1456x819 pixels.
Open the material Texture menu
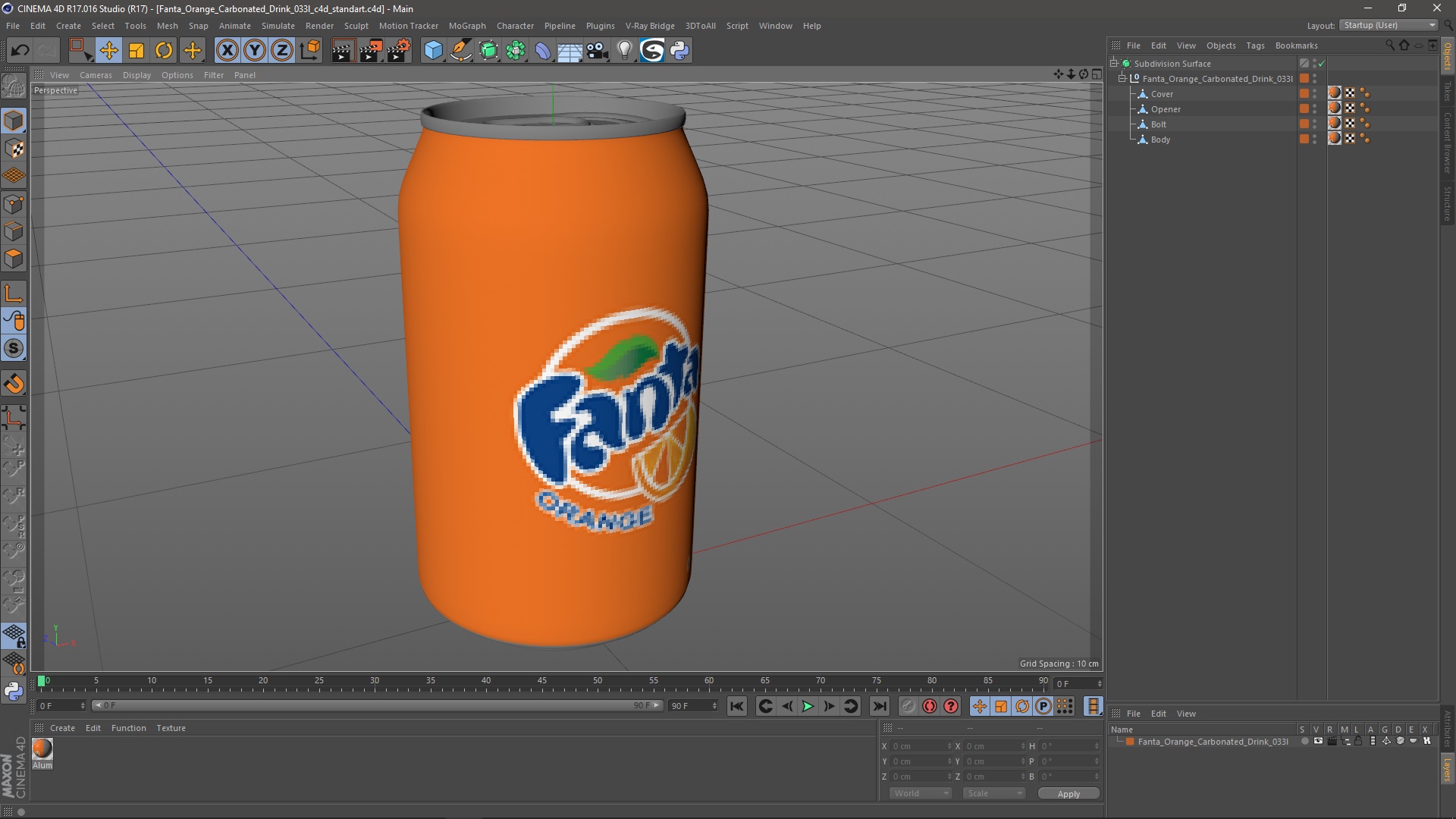[x=171, y=728]
